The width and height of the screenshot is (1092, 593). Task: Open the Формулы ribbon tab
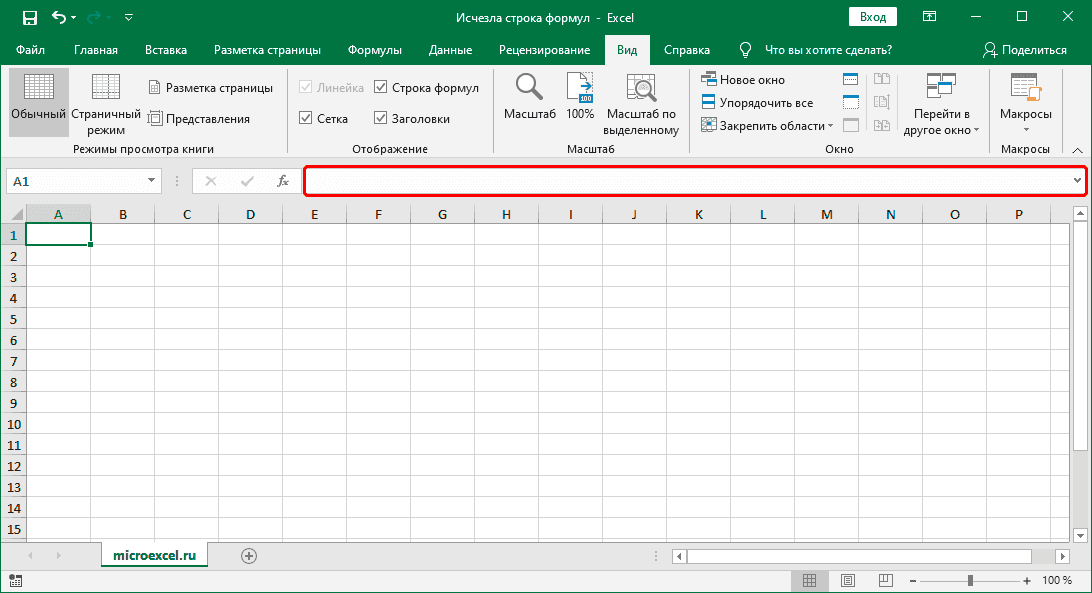(x=375, y=50)
